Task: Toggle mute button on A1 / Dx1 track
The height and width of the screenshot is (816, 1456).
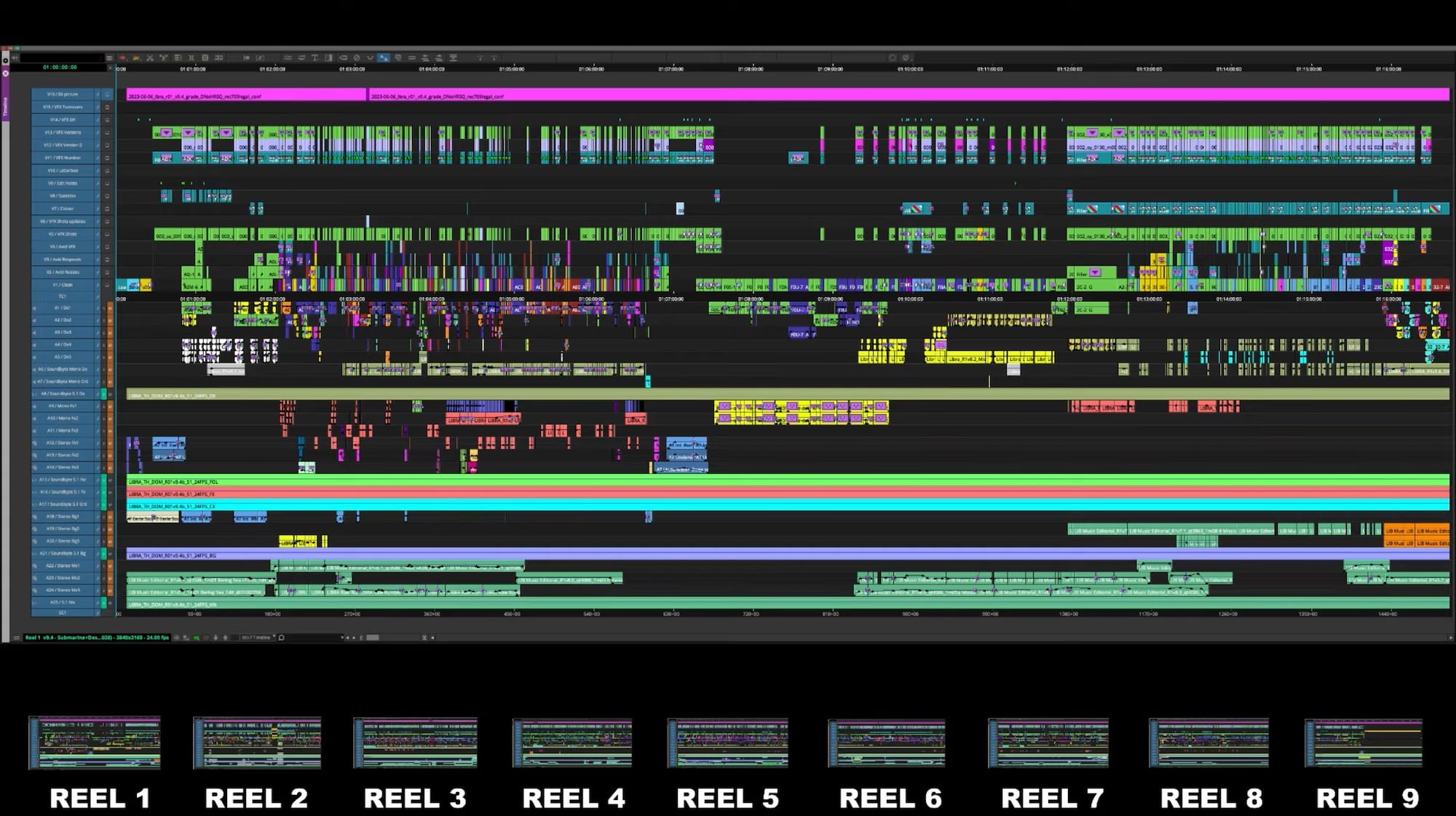Action: [110, 308]
